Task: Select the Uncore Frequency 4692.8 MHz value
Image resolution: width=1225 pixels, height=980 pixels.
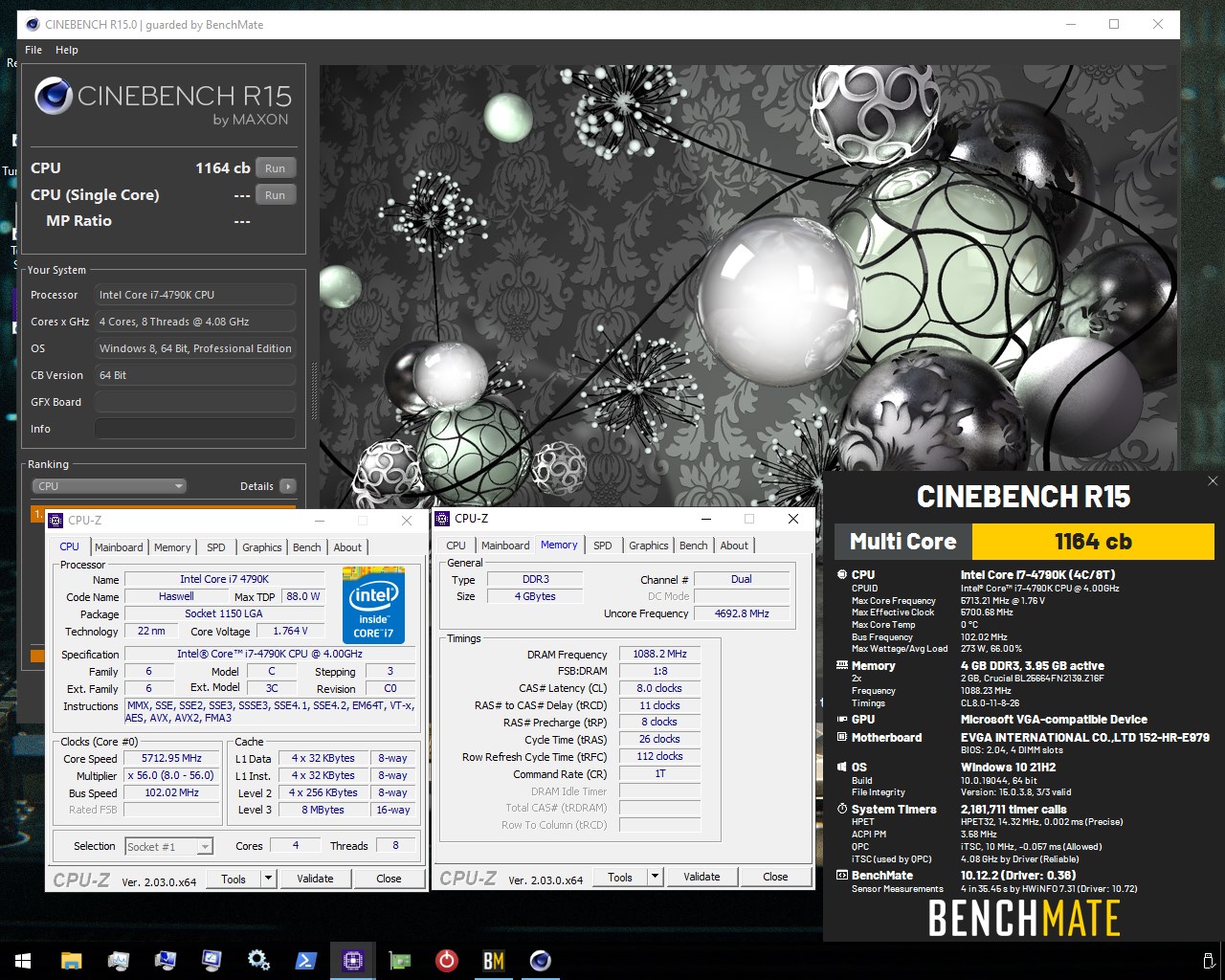Action: tap(742, 613)
